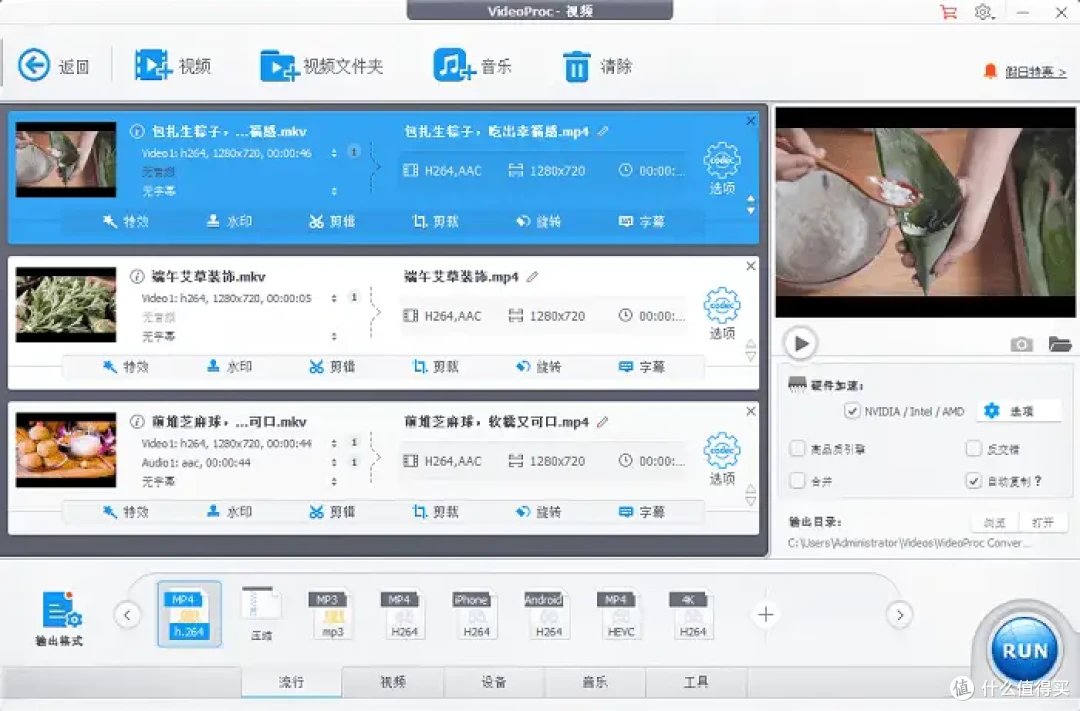Image resolution: width=1080 pixels, height=711 pixels.
Task: Open 旋转 rotate tool for 端午艾草装饰
Action: point(539,367)
